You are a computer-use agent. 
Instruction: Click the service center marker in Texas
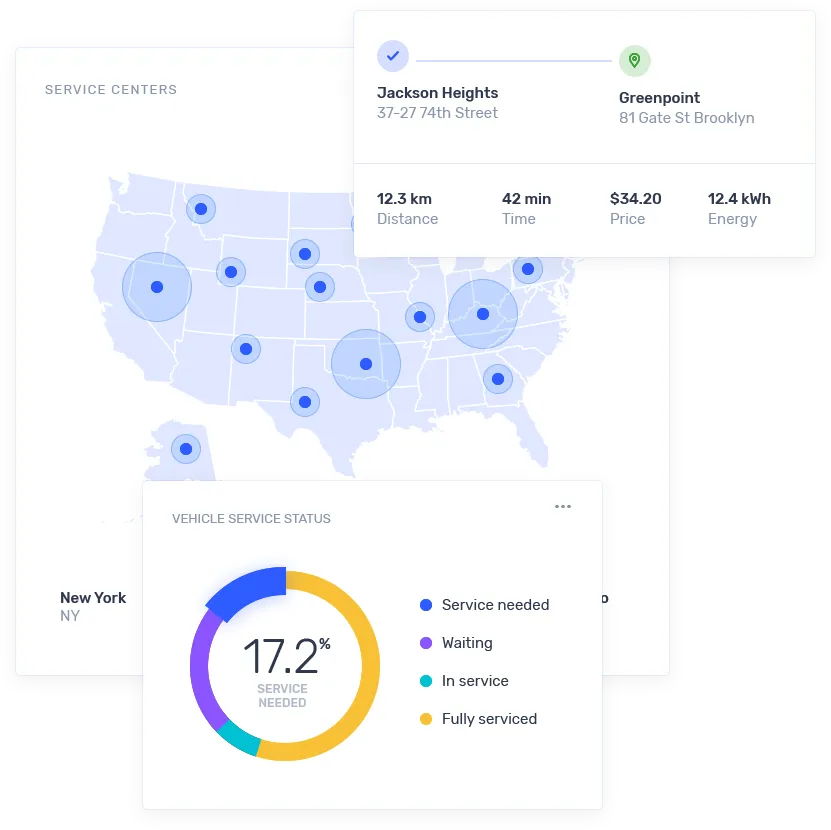305,402
